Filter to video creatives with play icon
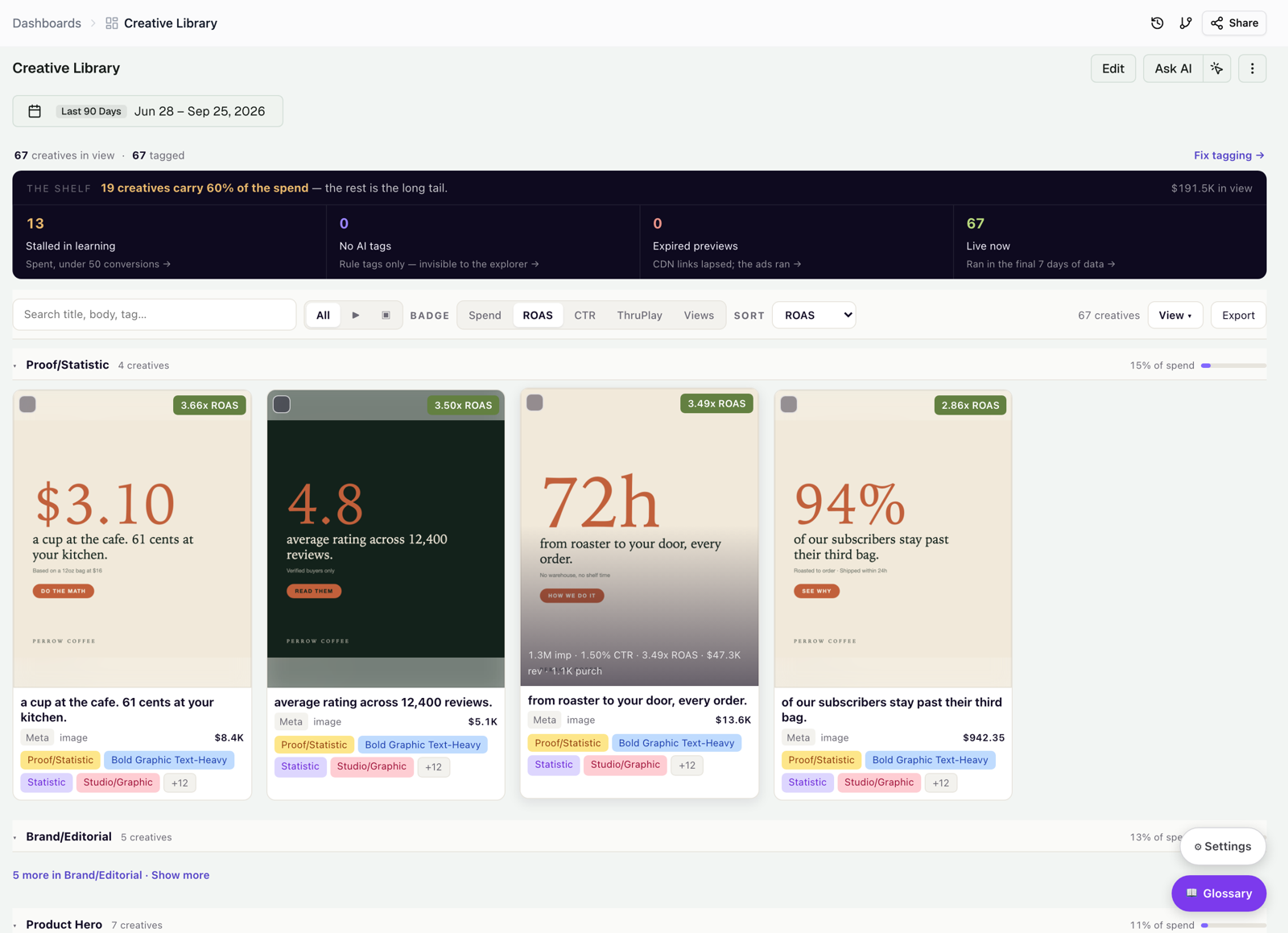The image size is (1288, 933). [x=356, y=315]
